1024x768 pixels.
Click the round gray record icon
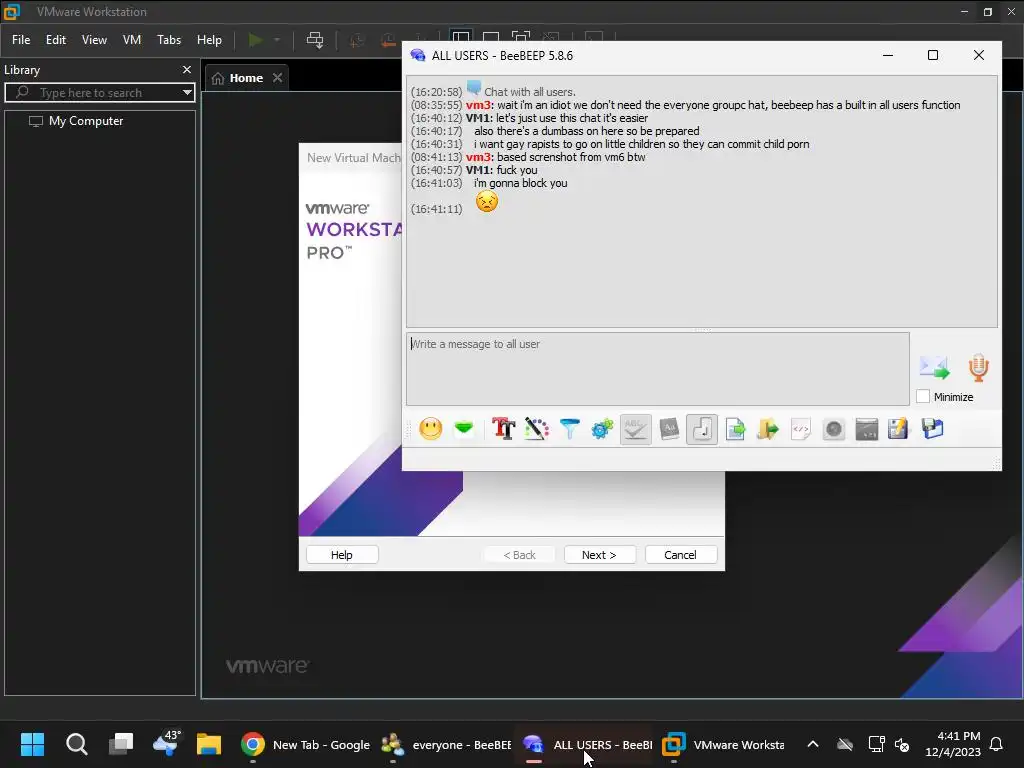coord(834,429)
